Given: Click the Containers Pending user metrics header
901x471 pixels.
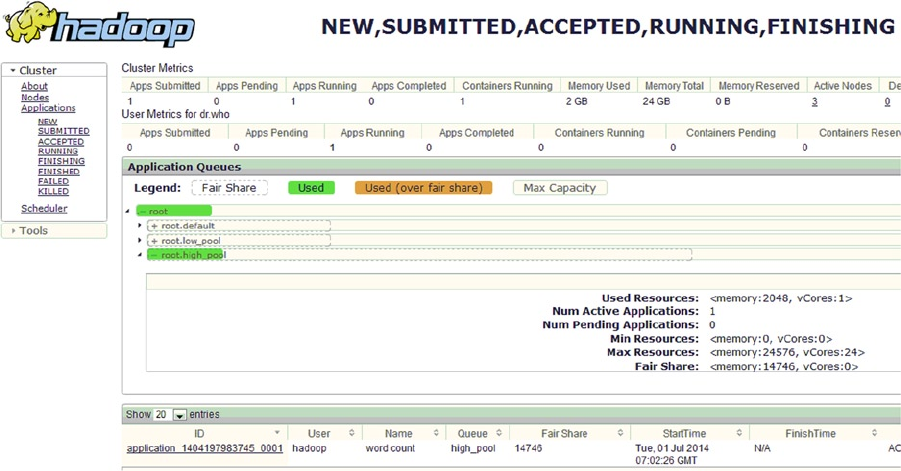Looking at the screenshot, I should (x=730, y=133).
